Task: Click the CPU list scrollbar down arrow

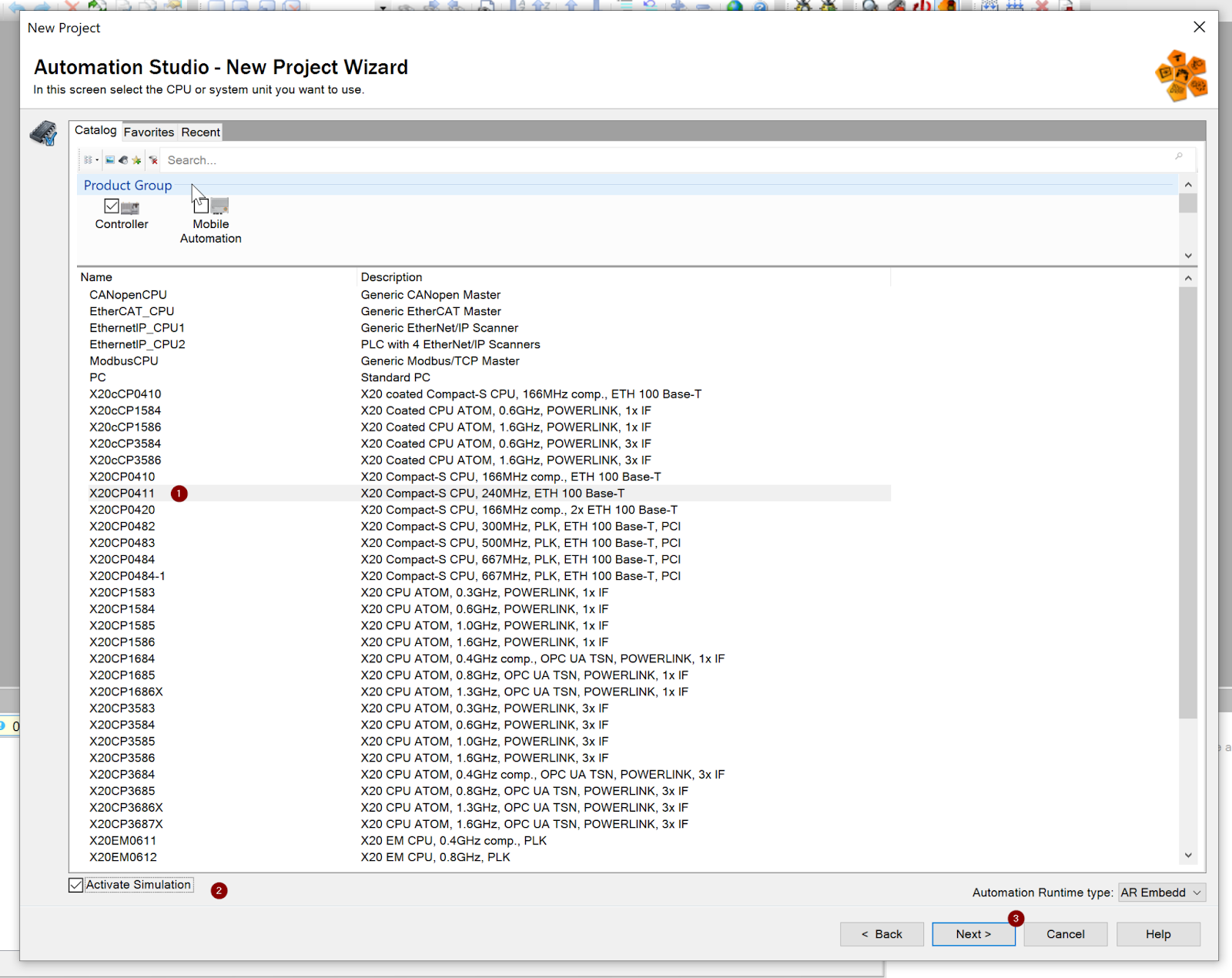Action: coord(1188,855)
